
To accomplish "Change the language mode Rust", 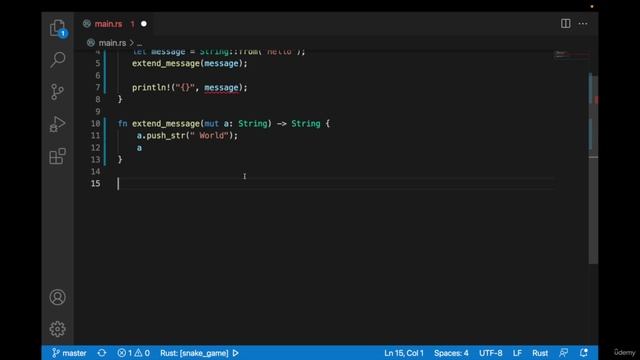I will pos(540,353).
